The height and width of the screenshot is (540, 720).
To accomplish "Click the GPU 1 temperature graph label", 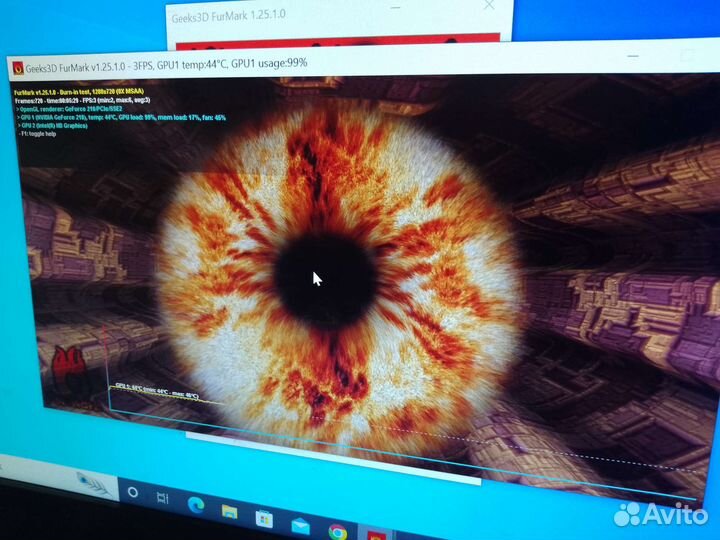I will [157, 390].
